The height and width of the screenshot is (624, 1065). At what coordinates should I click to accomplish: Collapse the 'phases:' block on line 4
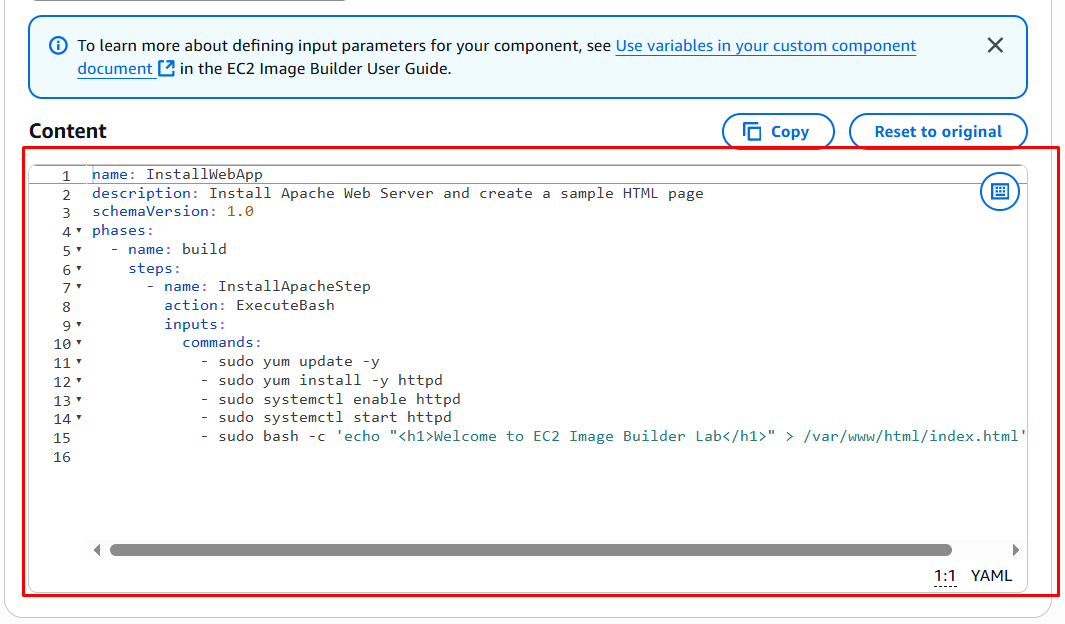tap(79, 232)
